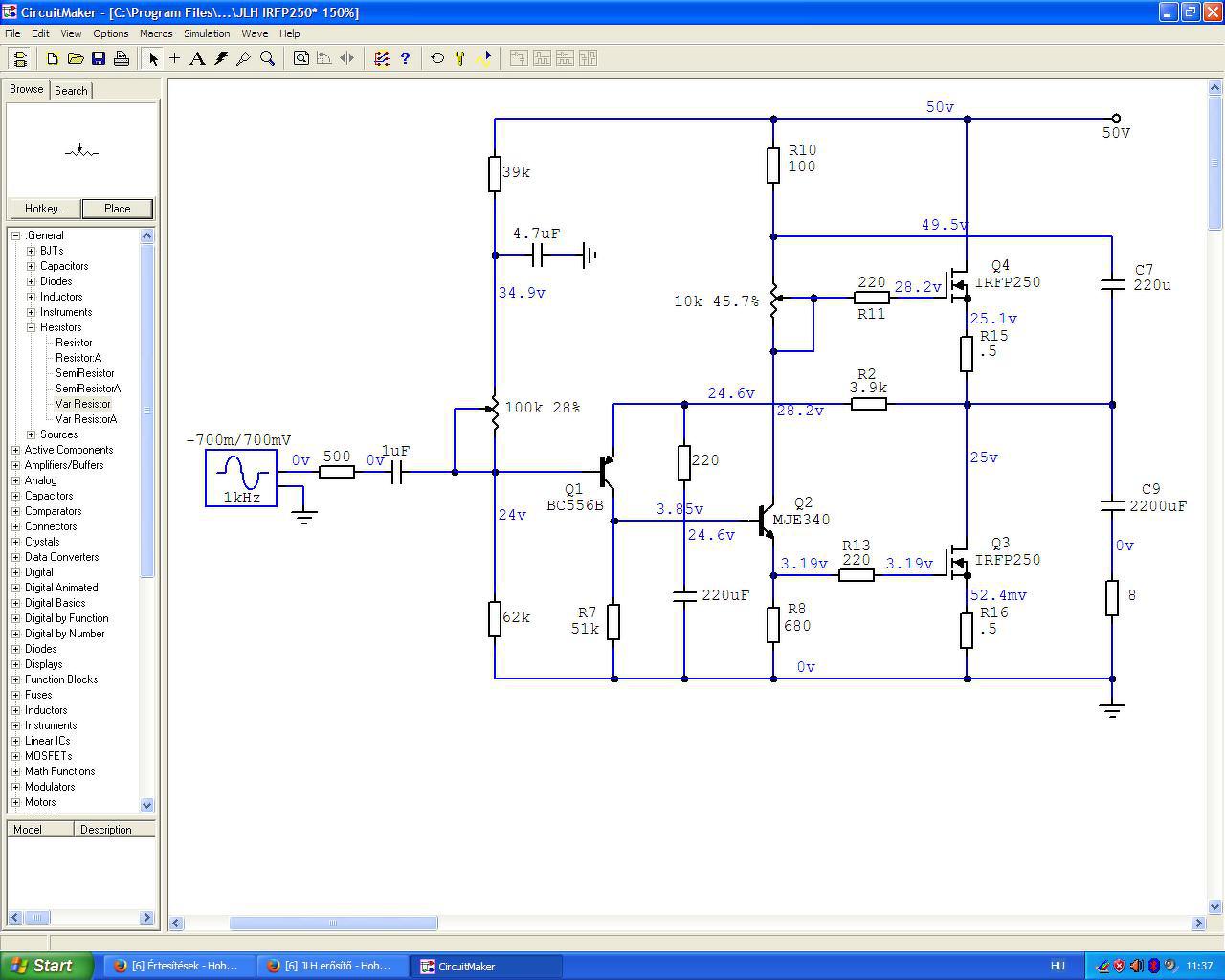Click the blue question mark Help icon
This screenshot has height=980, width=1225.
(x=406, y=58)
